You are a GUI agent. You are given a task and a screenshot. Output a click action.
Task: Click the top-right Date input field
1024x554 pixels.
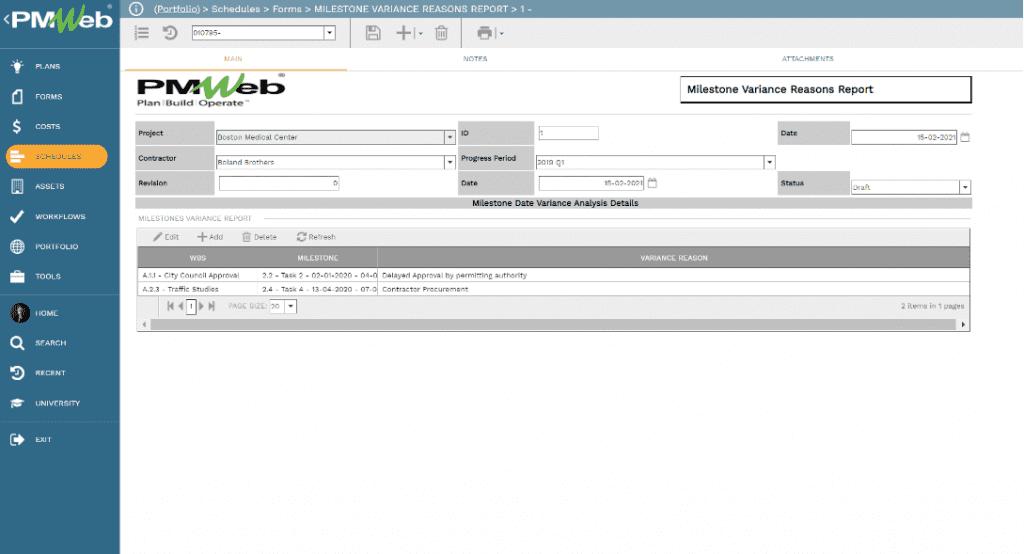(x=904, y=137)
